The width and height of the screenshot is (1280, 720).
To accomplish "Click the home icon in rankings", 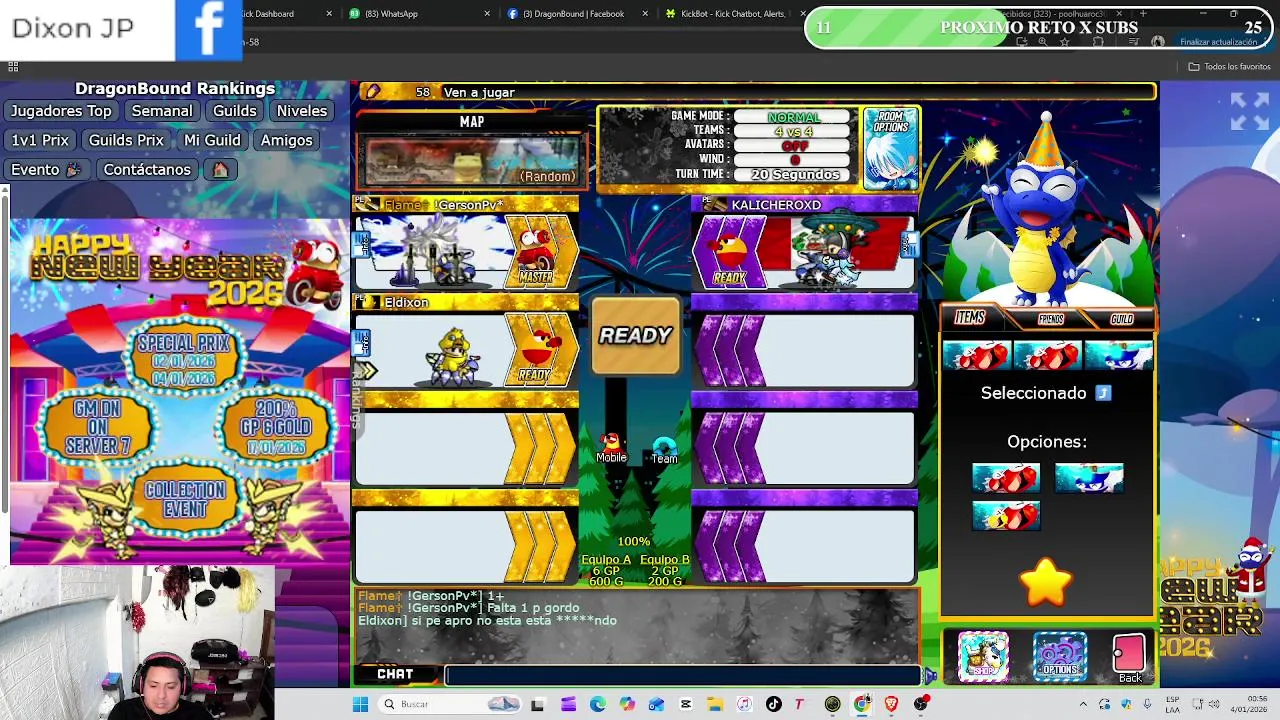I will 220,169.
